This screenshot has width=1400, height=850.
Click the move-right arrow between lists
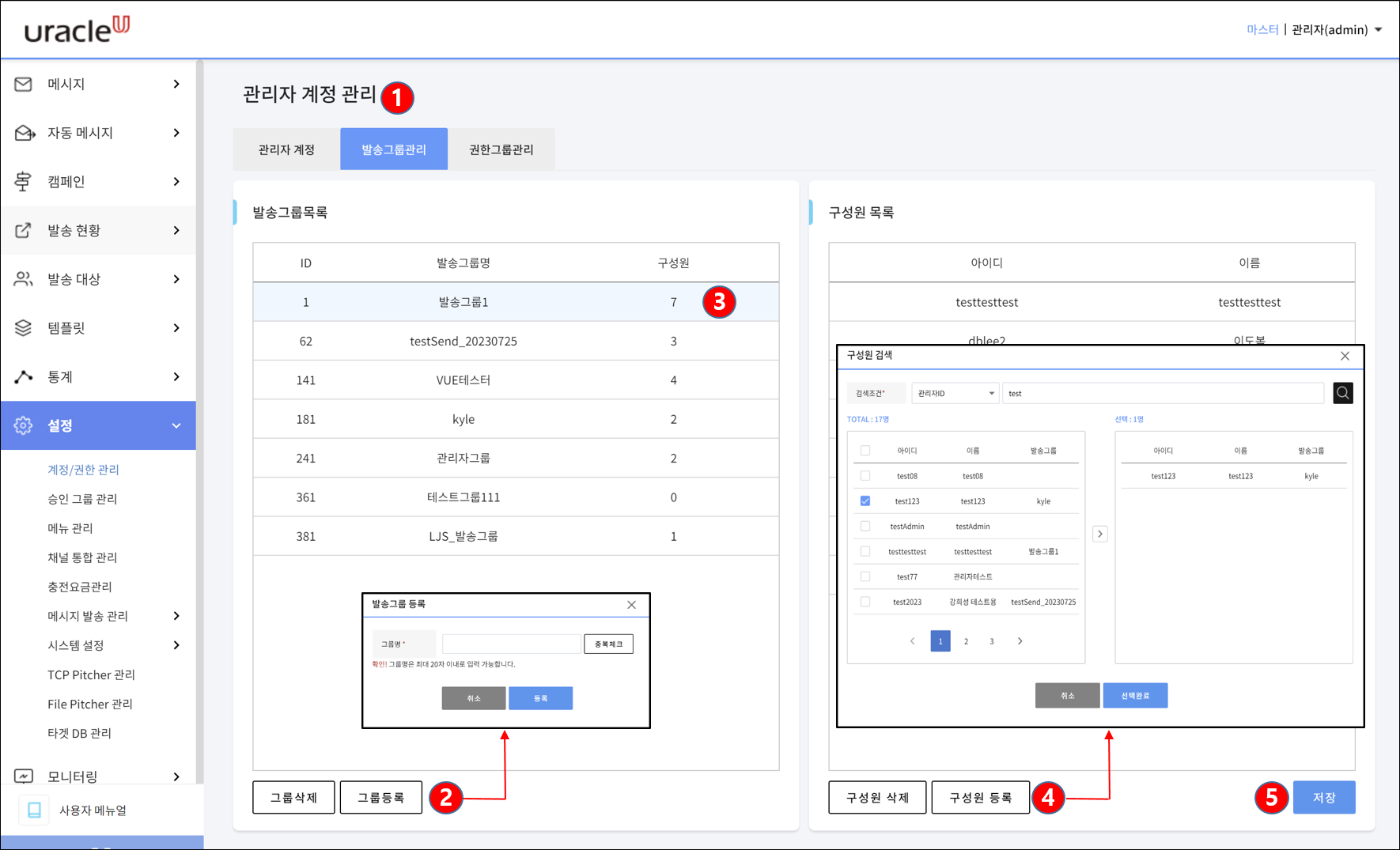pos(1100,534)
